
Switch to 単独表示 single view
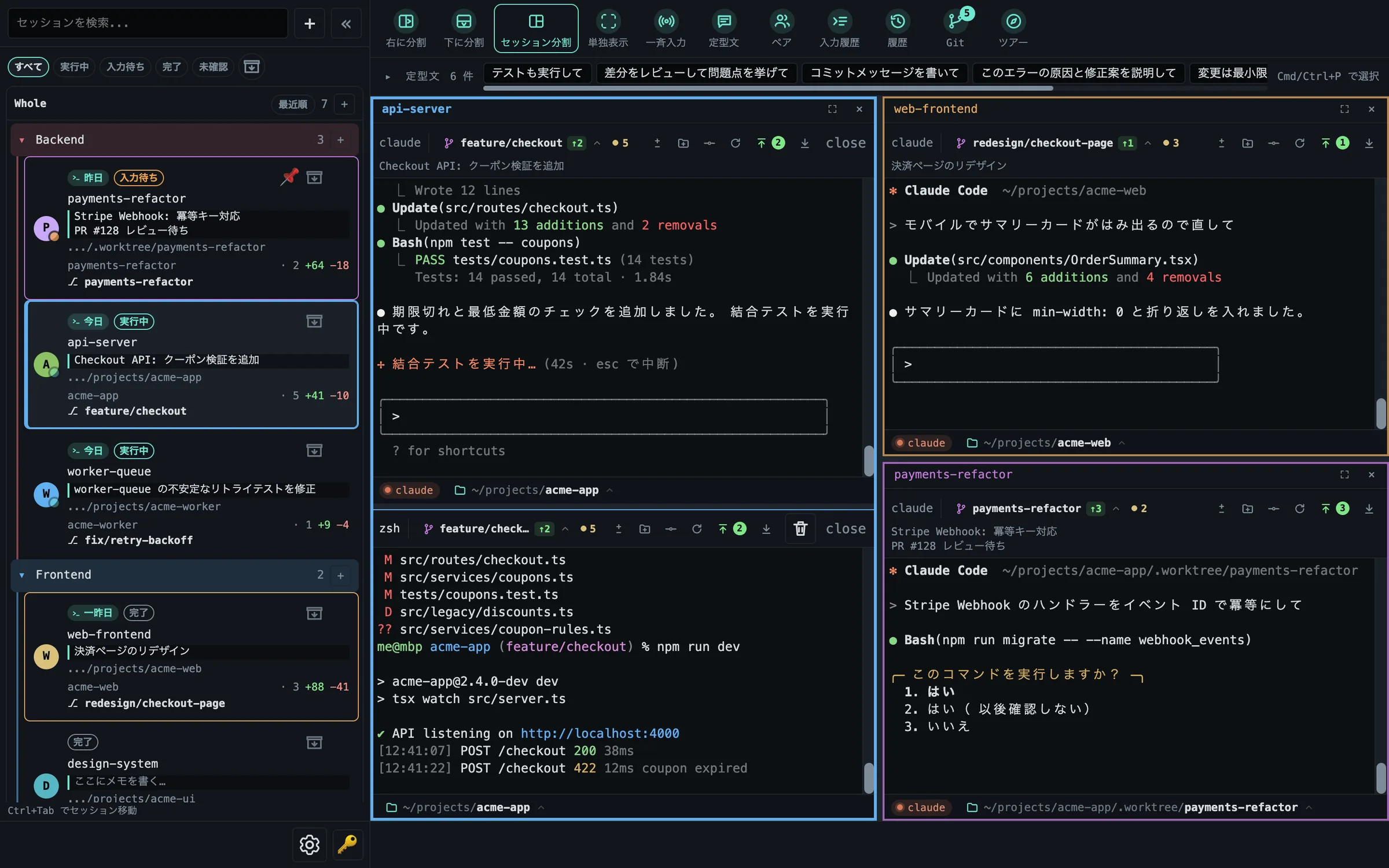coord(608,29)
